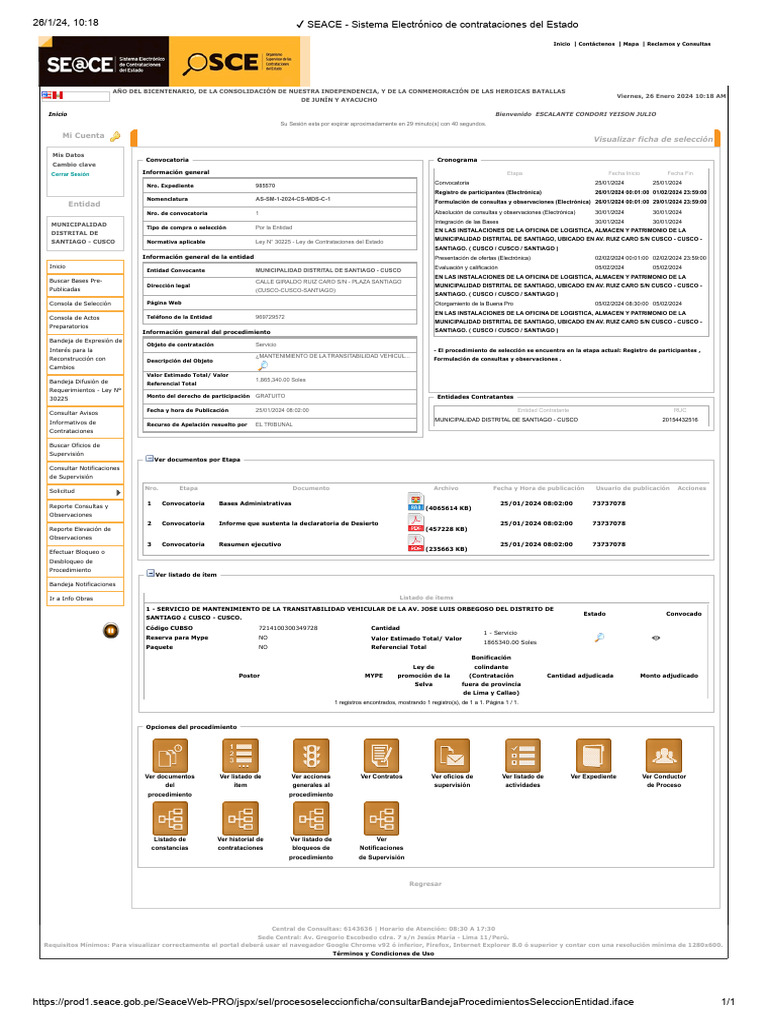Click the round pause button in the sidebar
This screenshot has height=1024, width=768.
pyautogui.click(x=111, y=631)
